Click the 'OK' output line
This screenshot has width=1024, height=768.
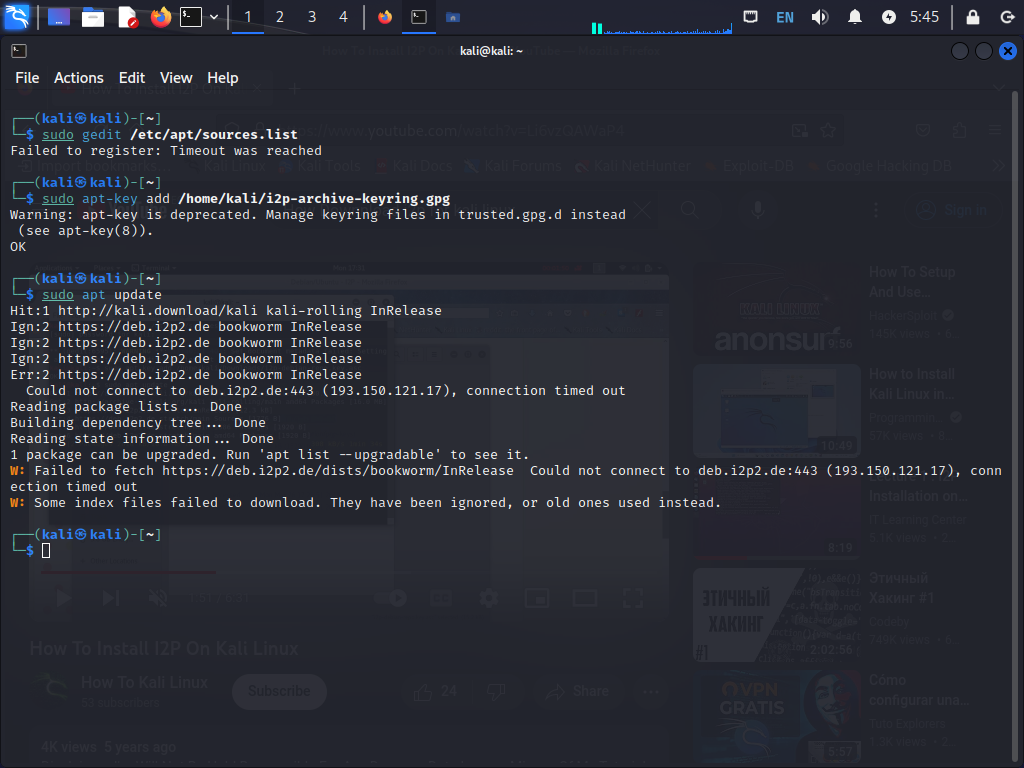pyautogui.click(x=18, y=247)
